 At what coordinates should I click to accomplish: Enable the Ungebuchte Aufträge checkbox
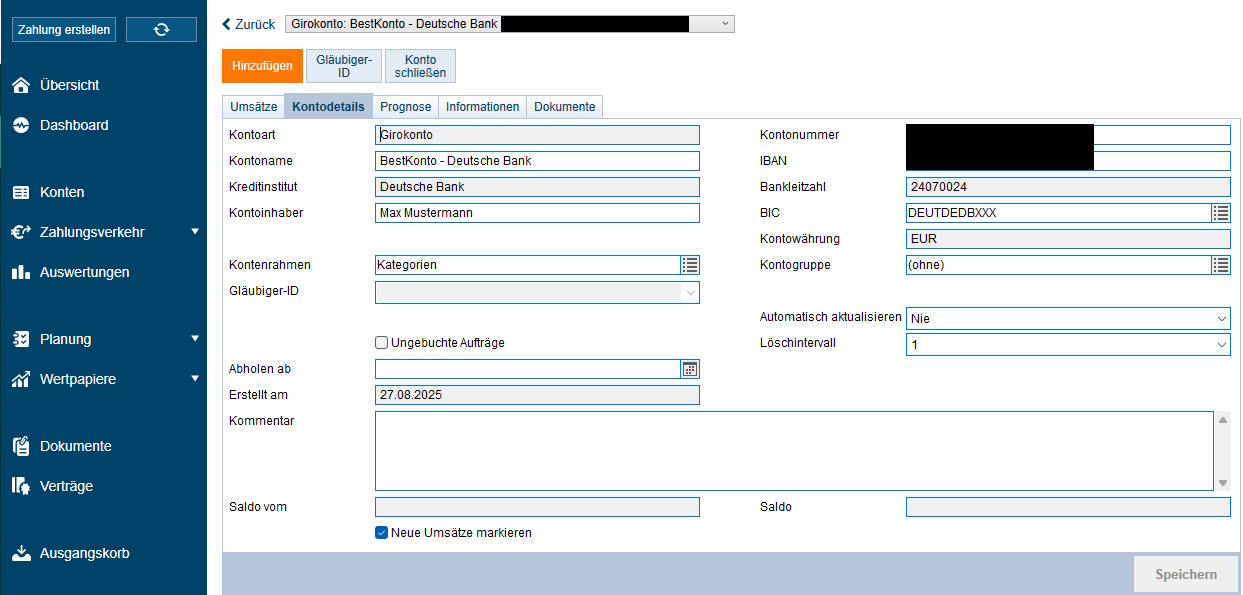[382, 343]
